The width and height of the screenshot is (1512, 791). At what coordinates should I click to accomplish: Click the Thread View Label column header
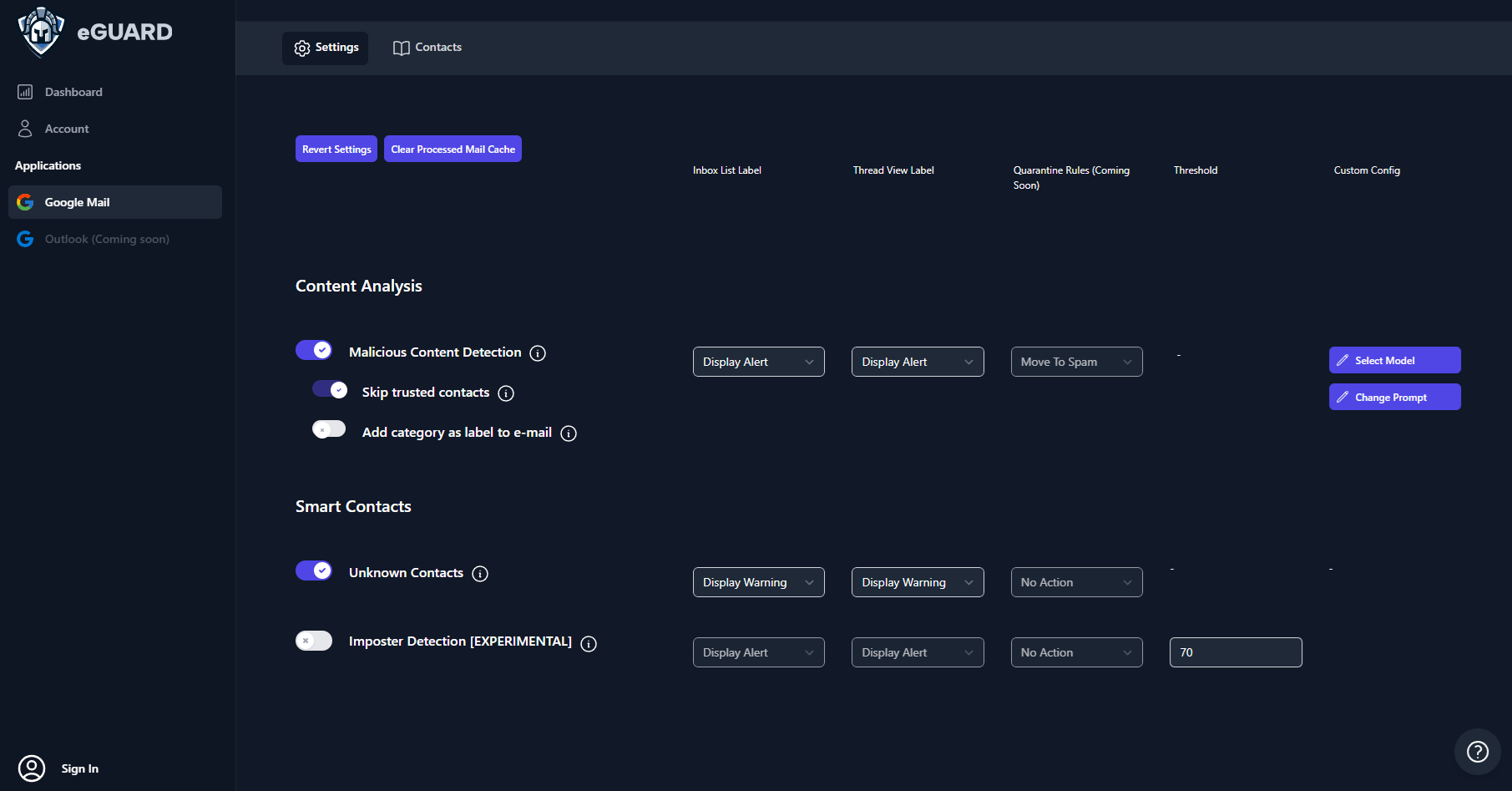pyautogui.click(x=893, y=170)
